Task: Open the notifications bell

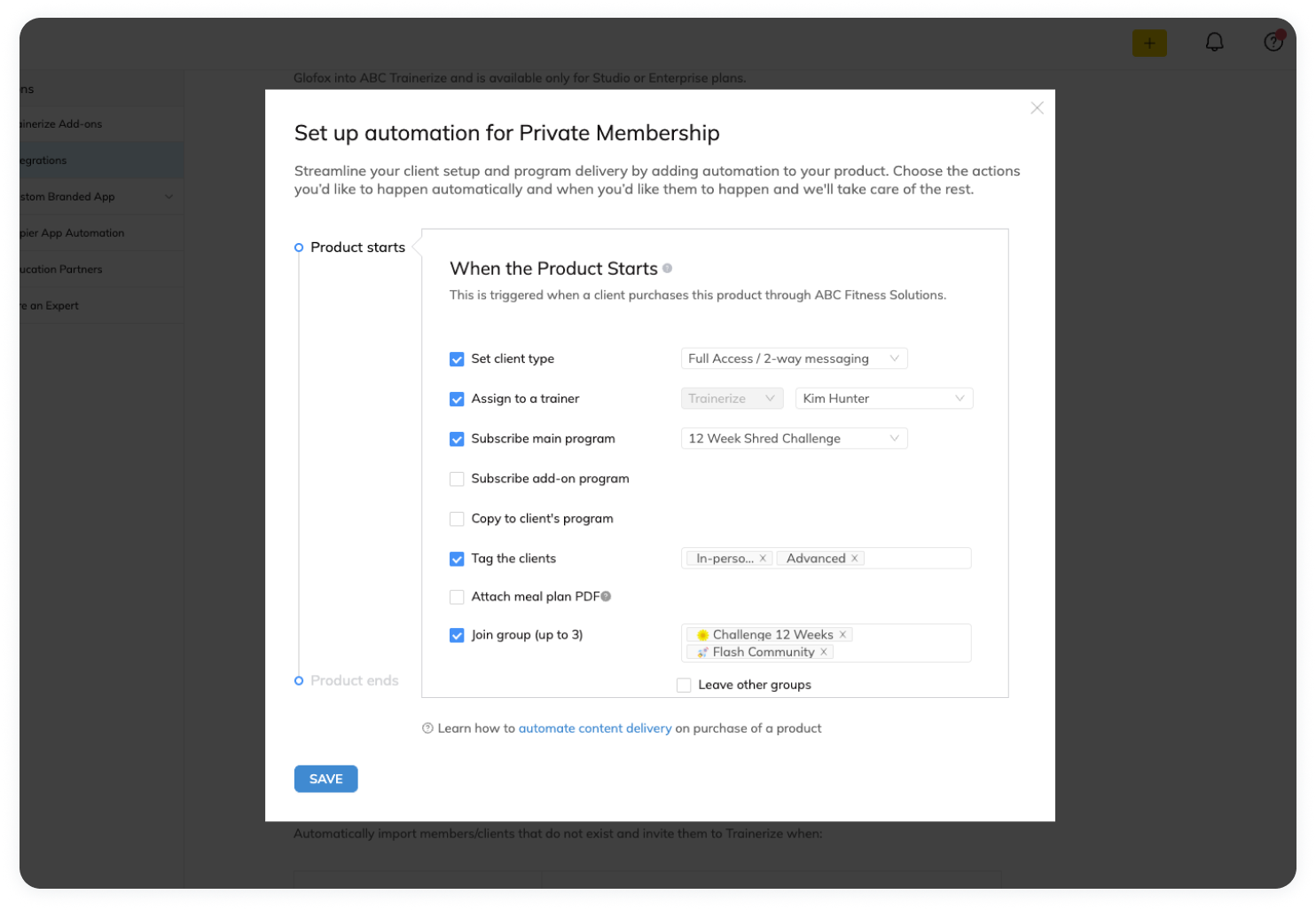Action: point(1214,43)
